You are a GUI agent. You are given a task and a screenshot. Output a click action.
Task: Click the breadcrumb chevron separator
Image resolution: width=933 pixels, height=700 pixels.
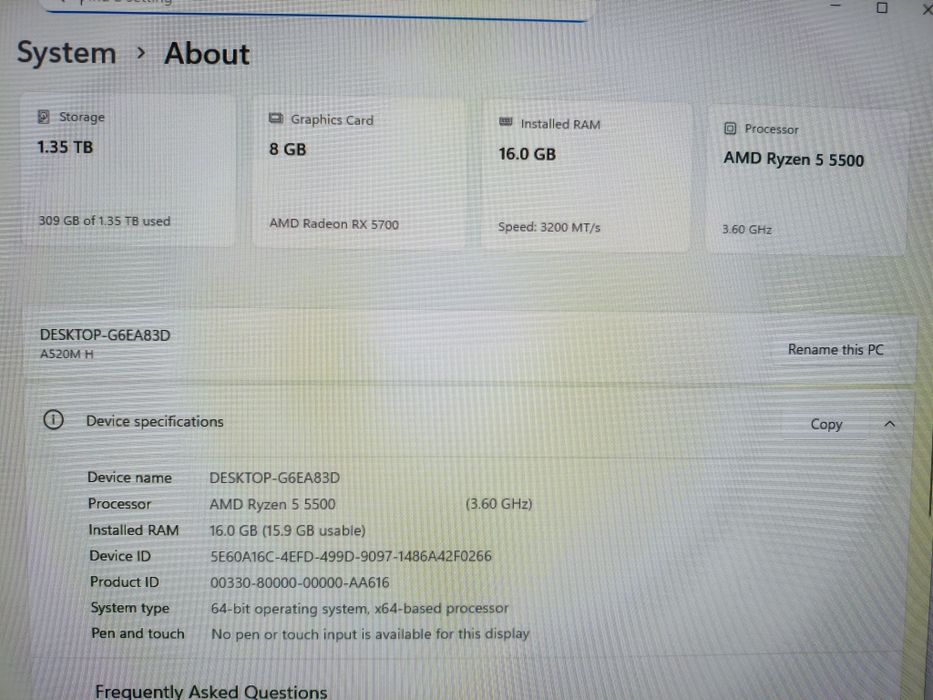(140, 53)
